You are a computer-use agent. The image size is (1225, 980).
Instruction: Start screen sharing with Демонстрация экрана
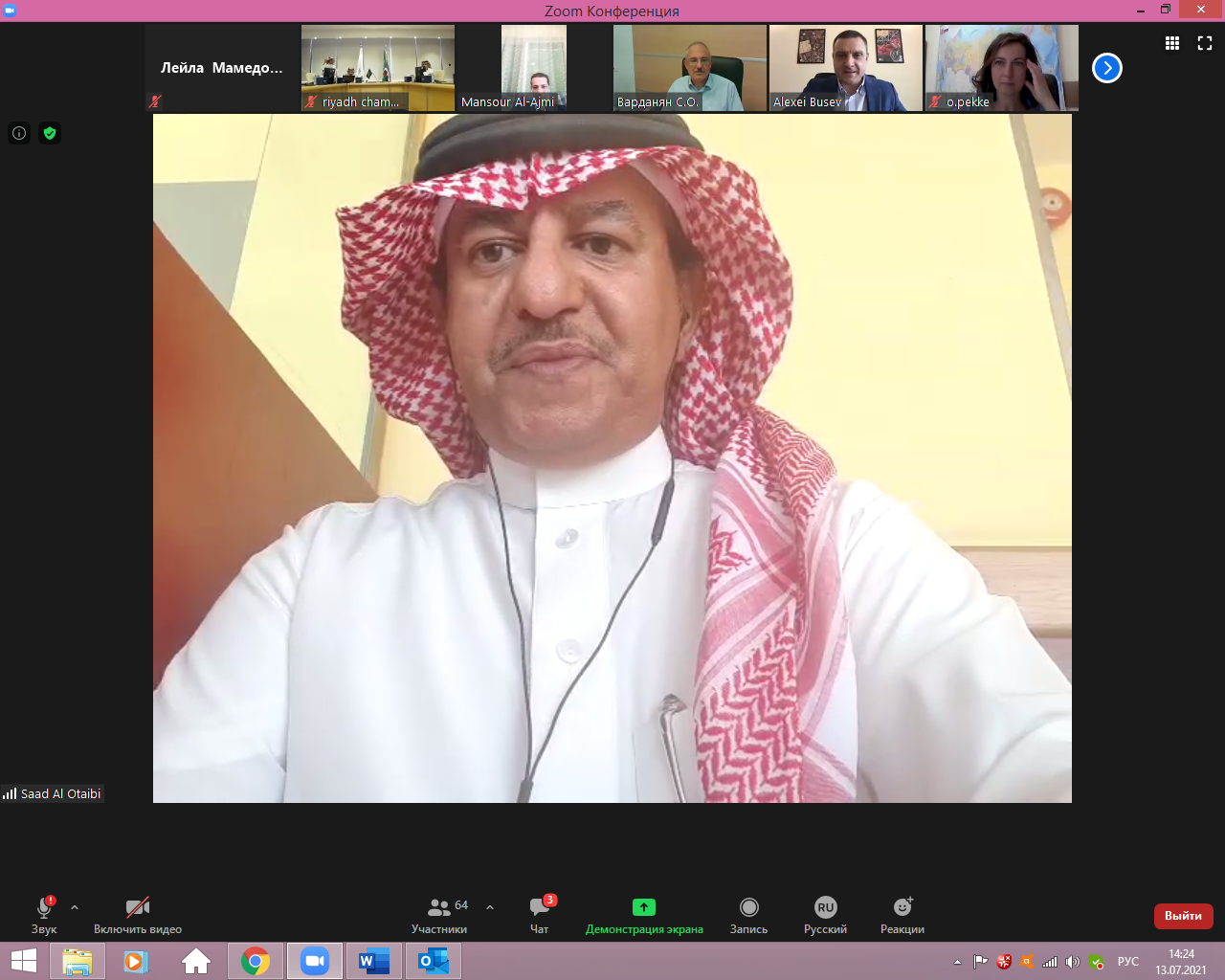(644, 915)
